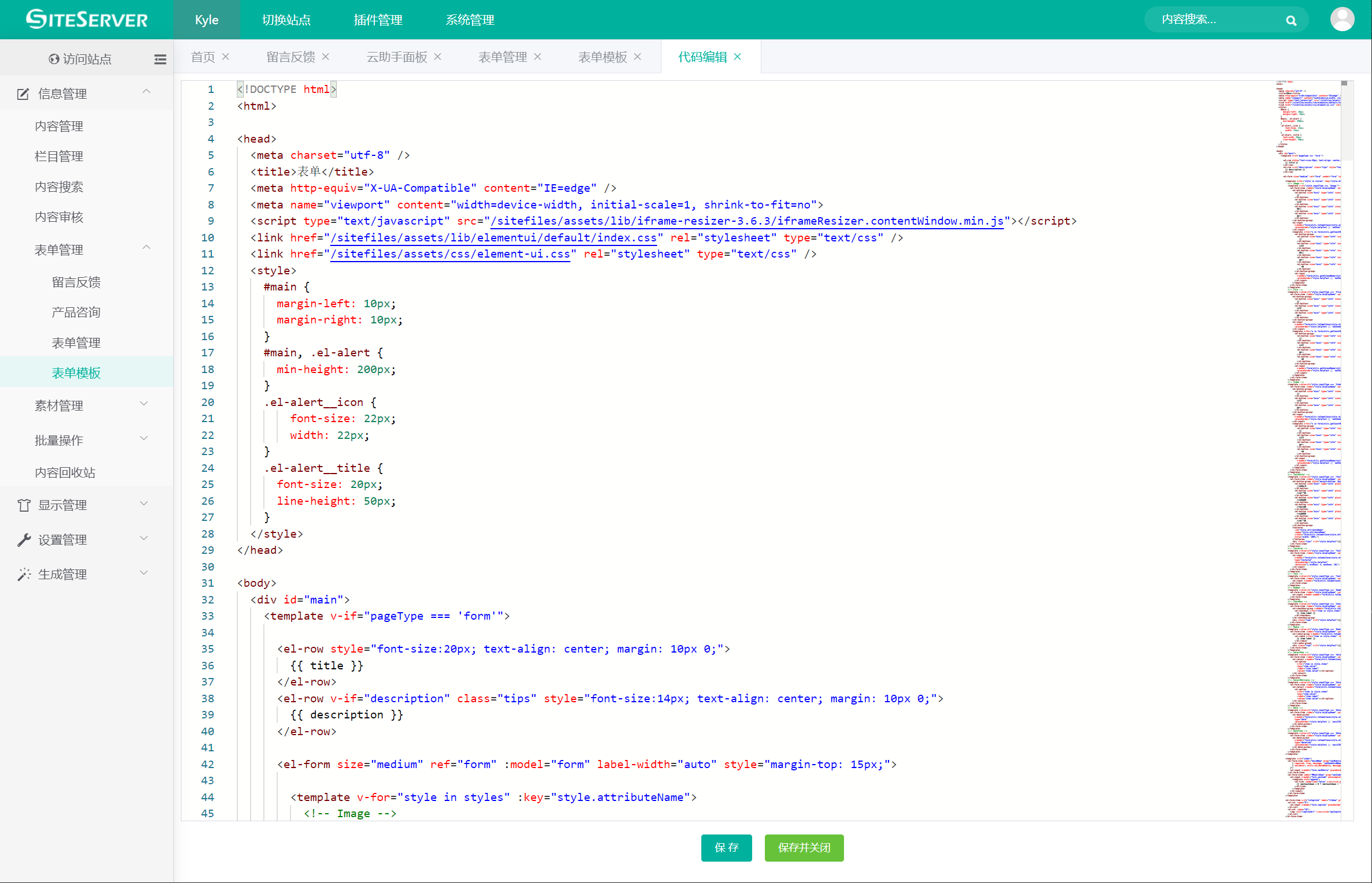Click the search magnifier icon
The image size is (1372, 883).
pos(1291,21)
